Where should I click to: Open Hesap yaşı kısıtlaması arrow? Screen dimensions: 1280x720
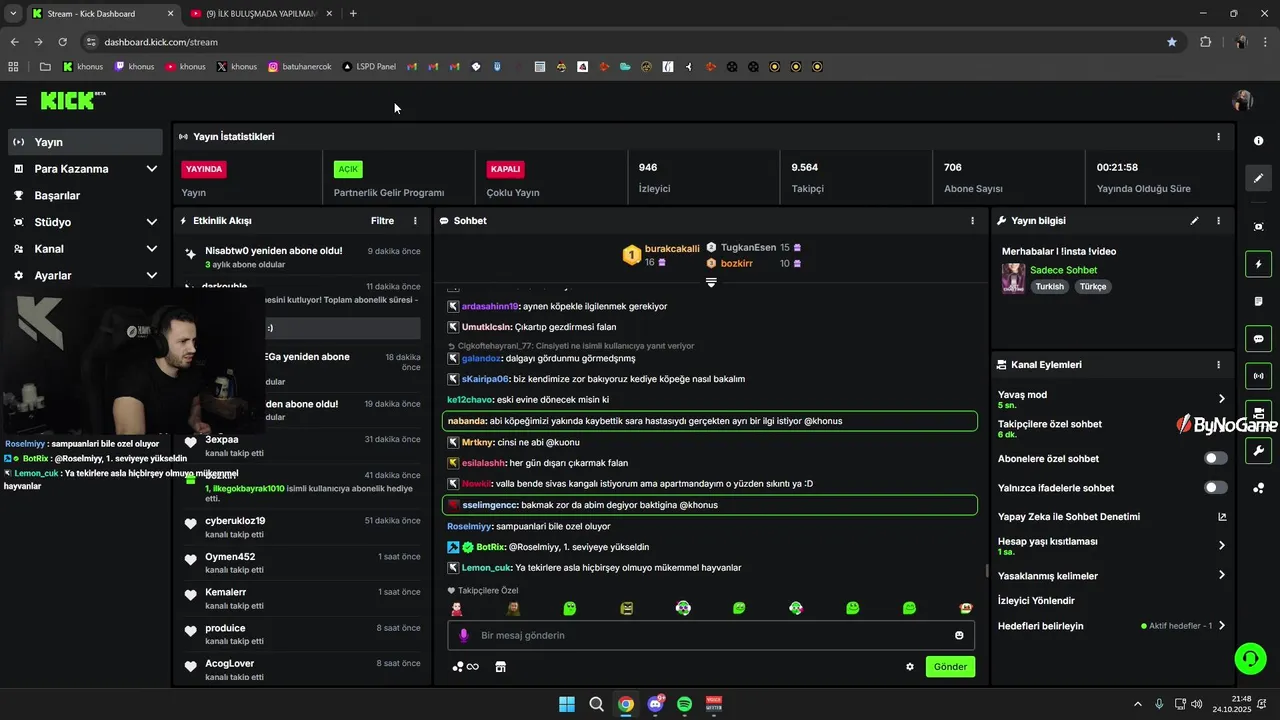click(x=1222, y=546)
